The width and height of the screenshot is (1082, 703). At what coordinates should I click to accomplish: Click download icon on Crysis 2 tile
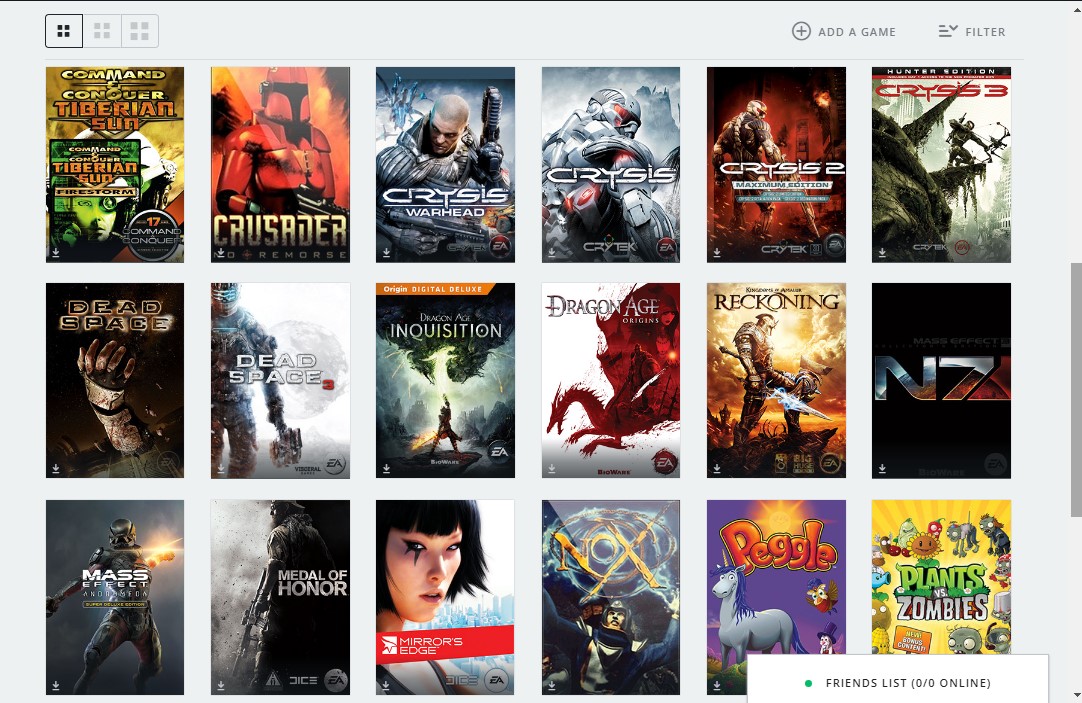(x=717, y=253)
